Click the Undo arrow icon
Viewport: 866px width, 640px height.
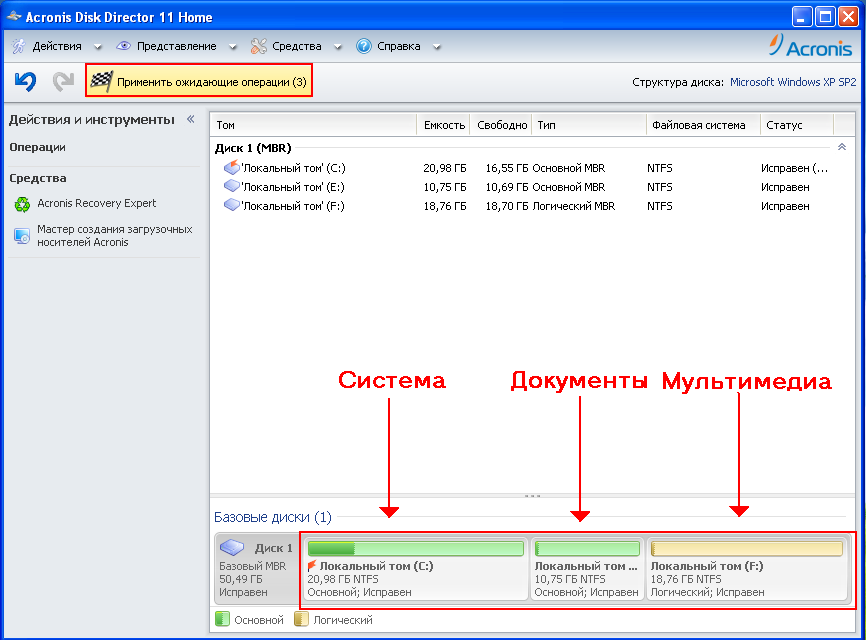tap(25, 81)
